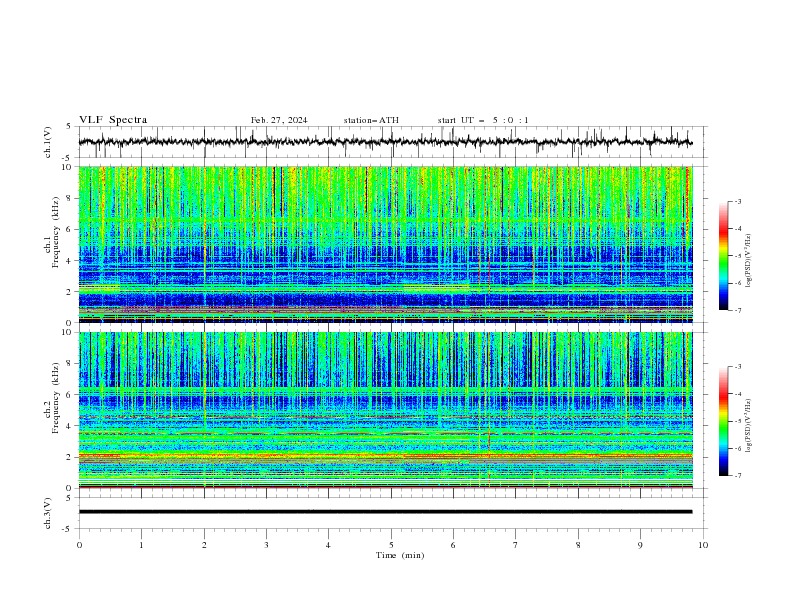The width and height of the screenshot is (792, 612).
Task: Click the "-7" tick on the upper colorbar
Action: point(737,310)
